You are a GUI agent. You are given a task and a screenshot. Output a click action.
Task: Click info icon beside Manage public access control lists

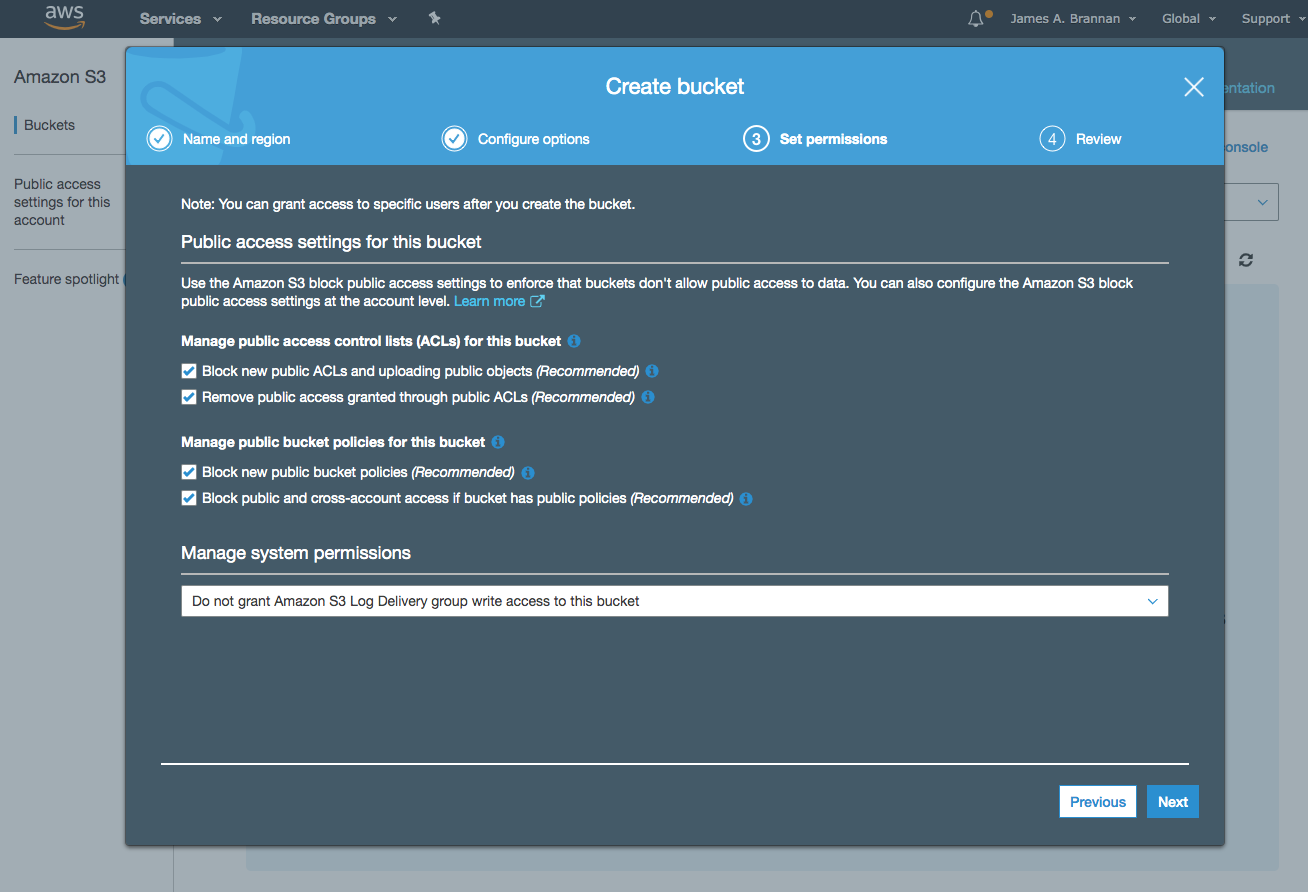point(574,341)
